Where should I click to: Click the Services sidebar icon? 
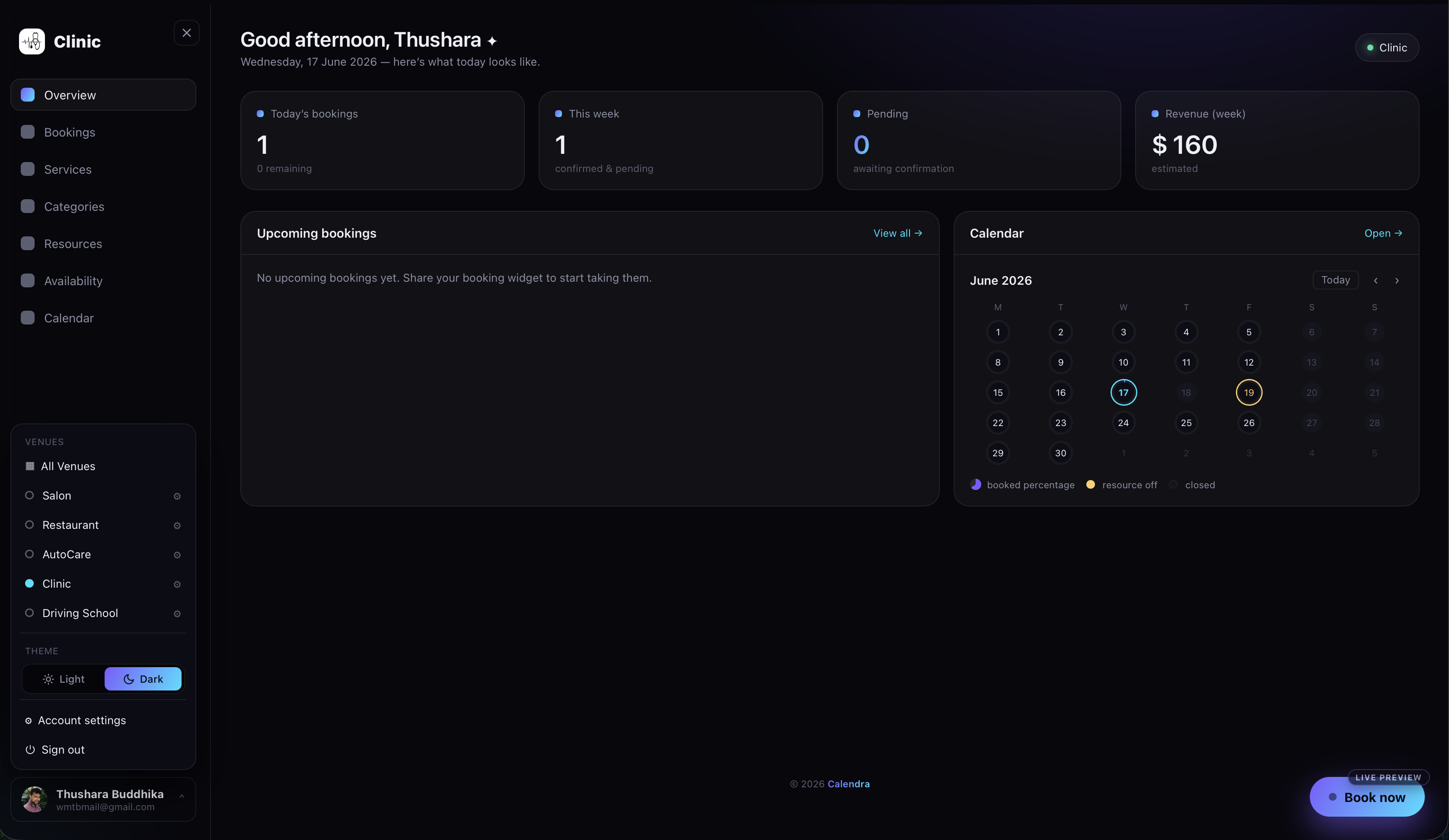[28, 169]
